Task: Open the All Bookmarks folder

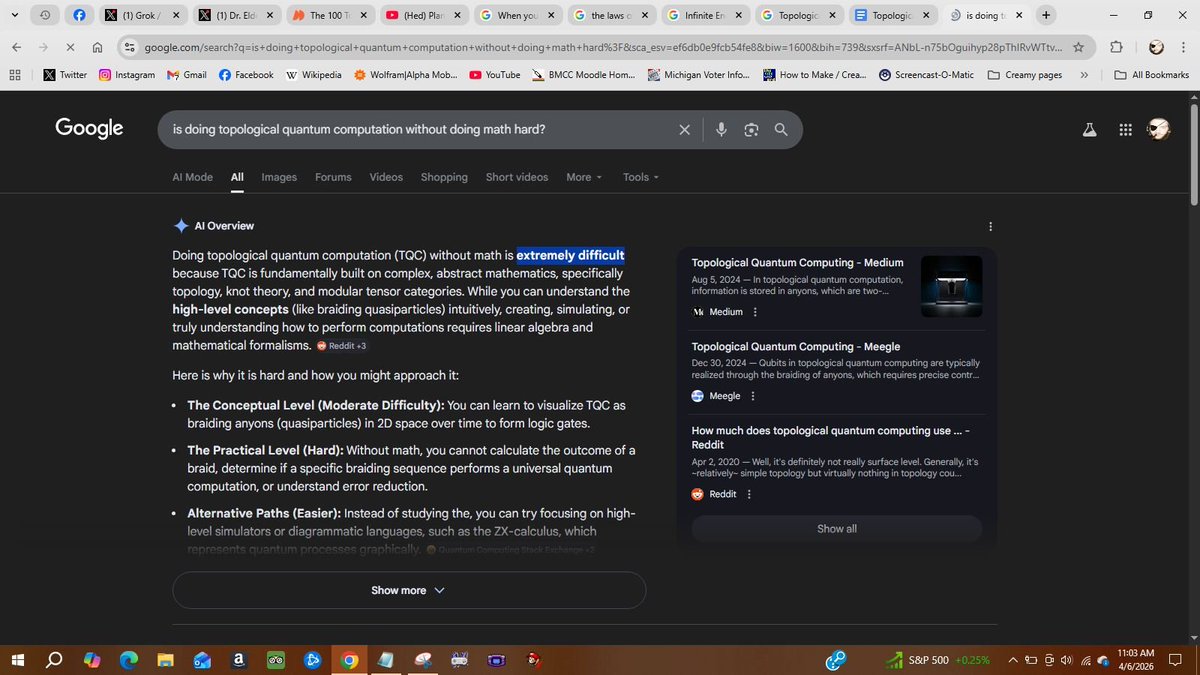Action: 1152,75
